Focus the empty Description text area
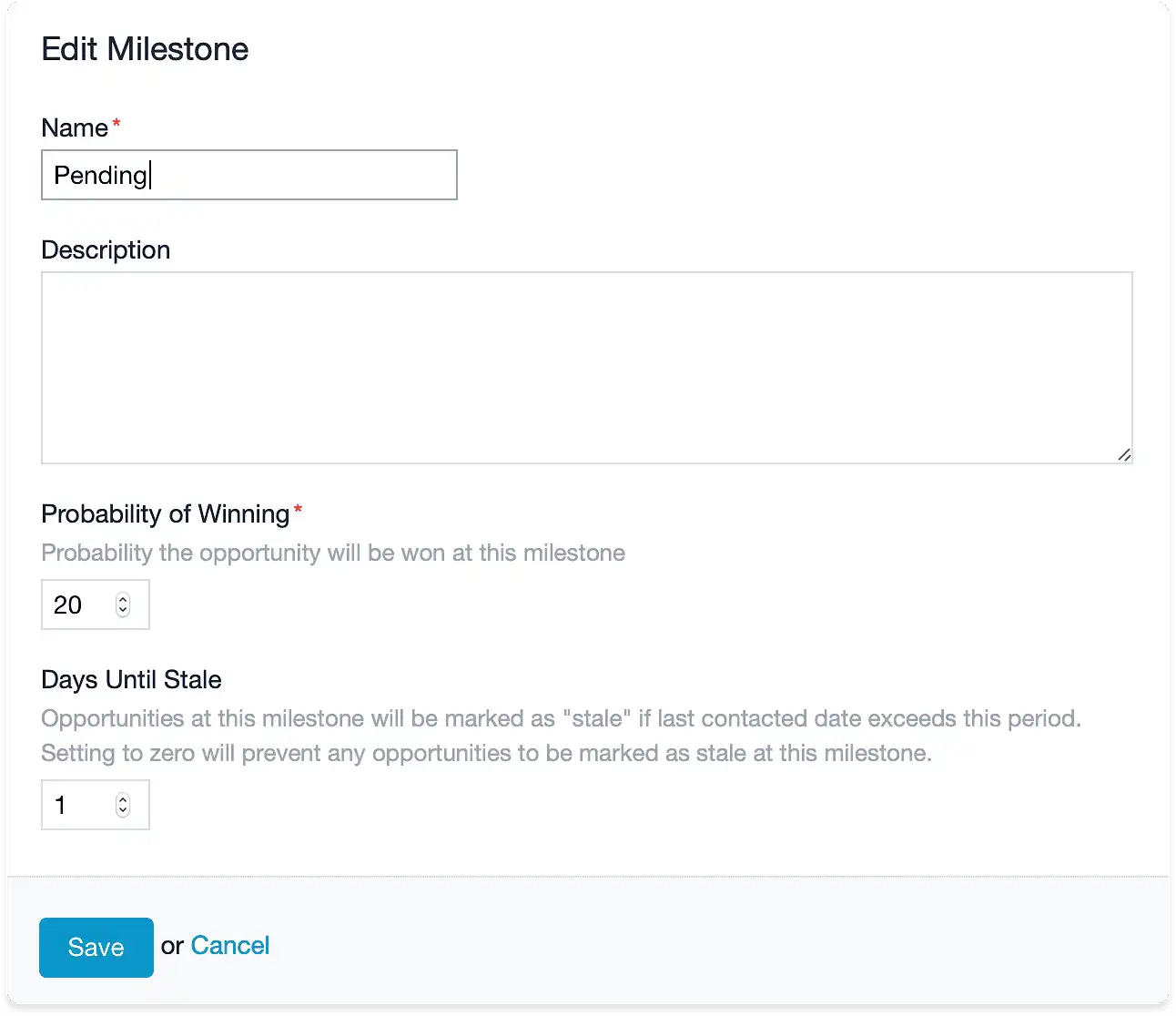This screenshot has width=1176, height=1016. click(587, 368)
